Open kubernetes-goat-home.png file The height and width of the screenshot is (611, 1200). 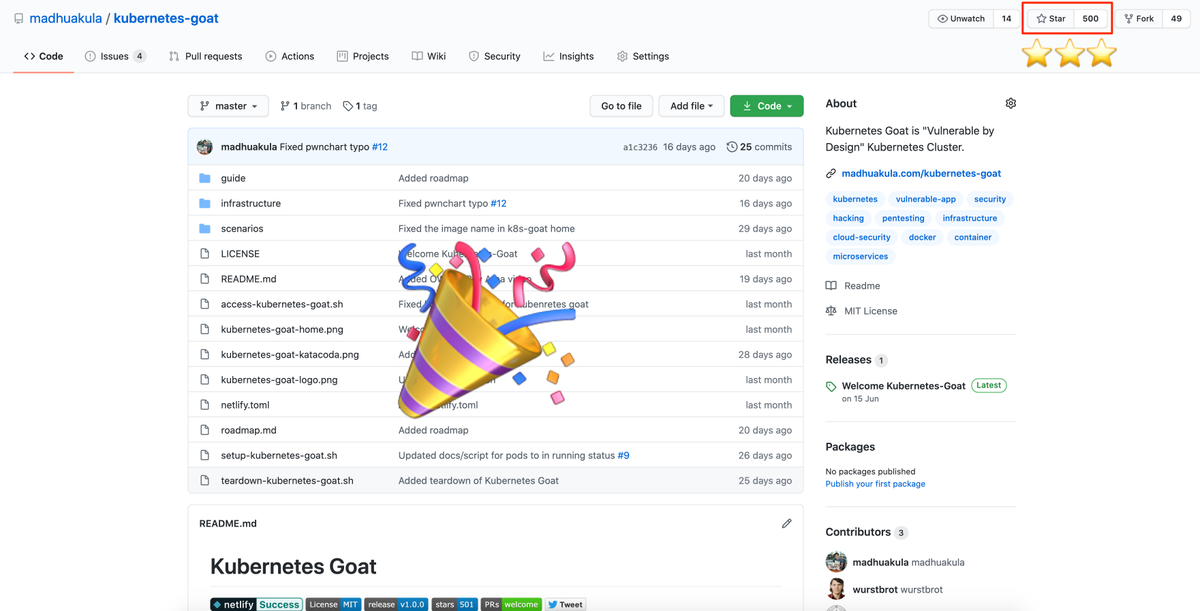[282, 329]
